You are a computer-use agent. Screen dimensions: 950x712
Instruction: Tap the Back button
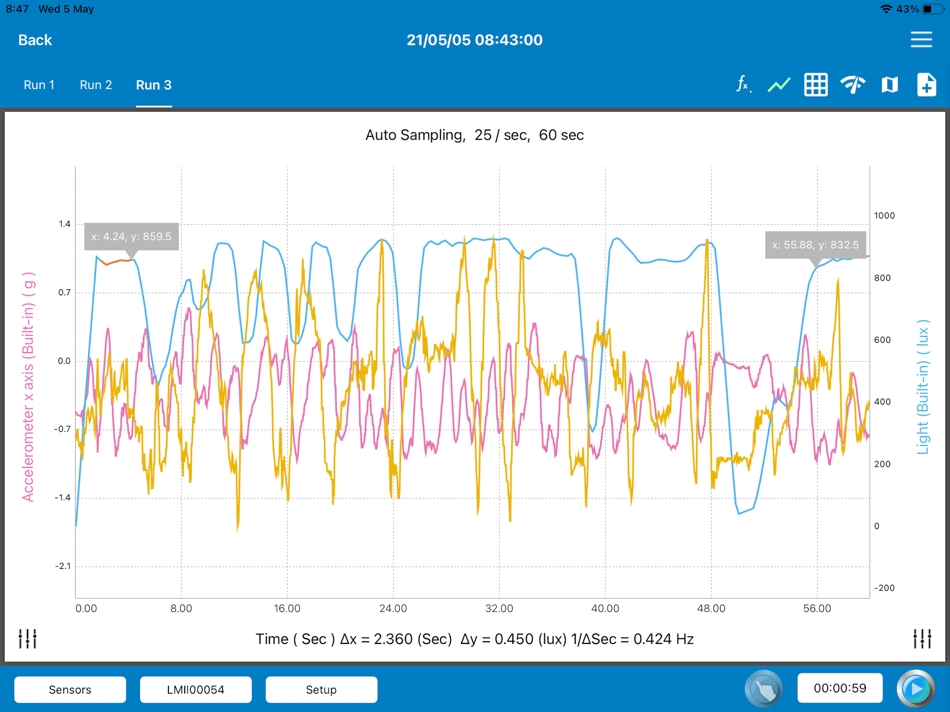click(34, 40)
